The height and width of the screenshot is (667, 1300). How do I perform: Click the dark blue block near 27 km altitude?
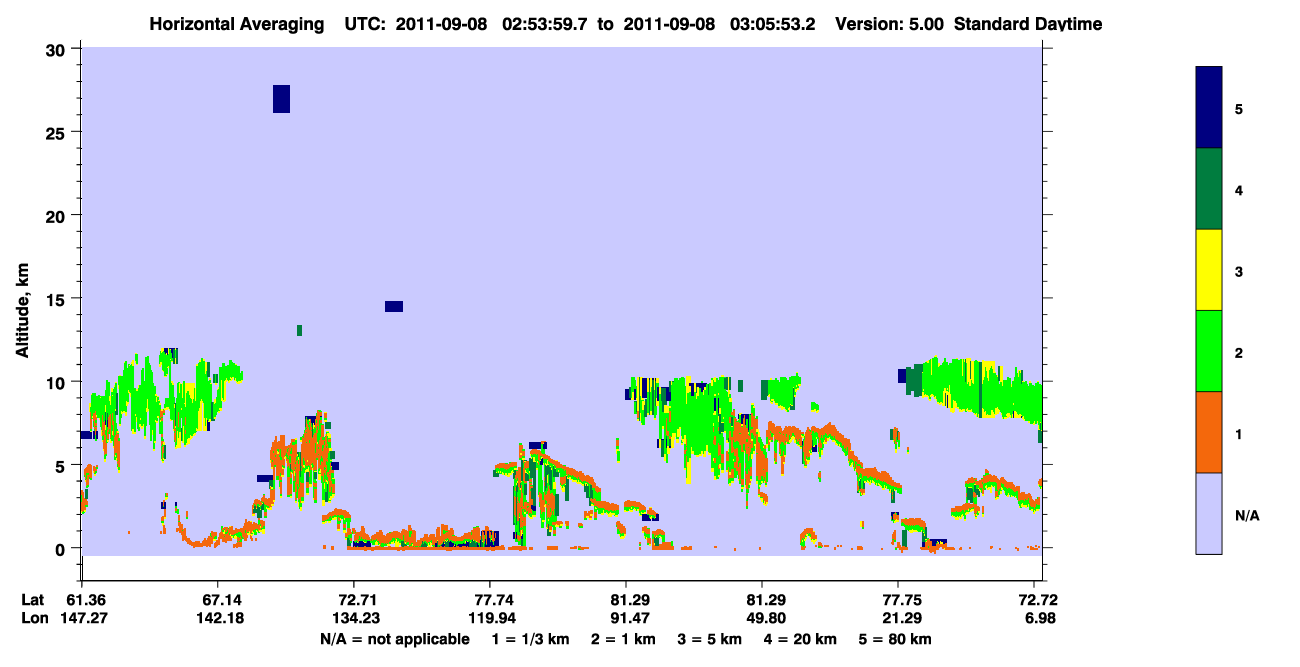tap(281, 99)
